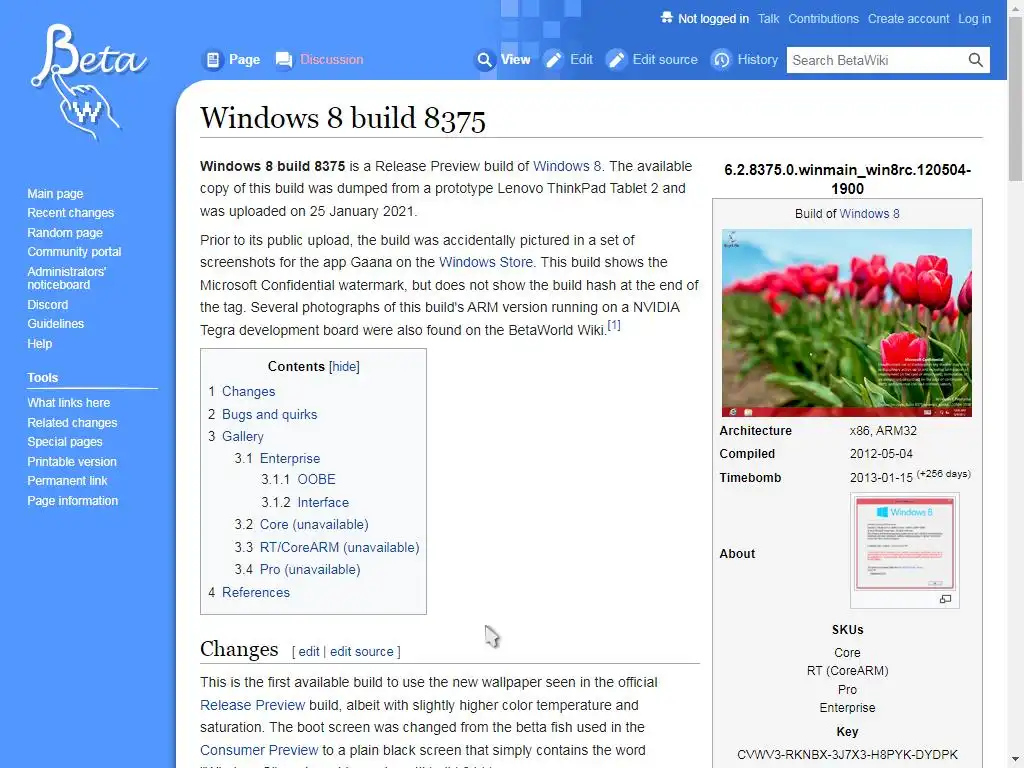Screen dimensions: 1024x768
Task: Jump to Gallery in contents
Action: coord(242,437)
